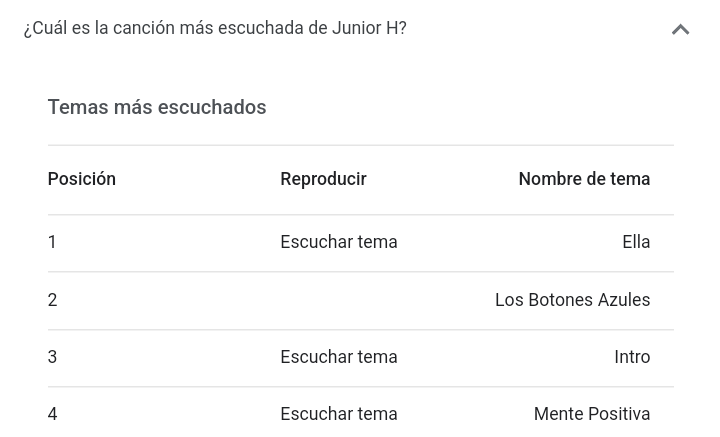Screen dimensions: 720x437
Task: Play 'Escuchar tema' for Mente Positiva
Action: (339, 414)
